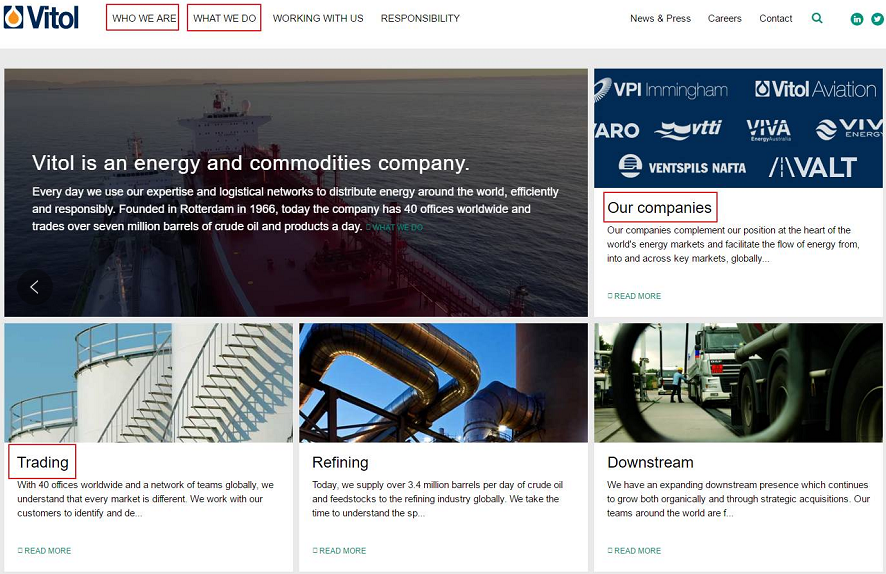Click READ MORE under Downstream
The image size is (886, 574).
[x=634, y=551]
